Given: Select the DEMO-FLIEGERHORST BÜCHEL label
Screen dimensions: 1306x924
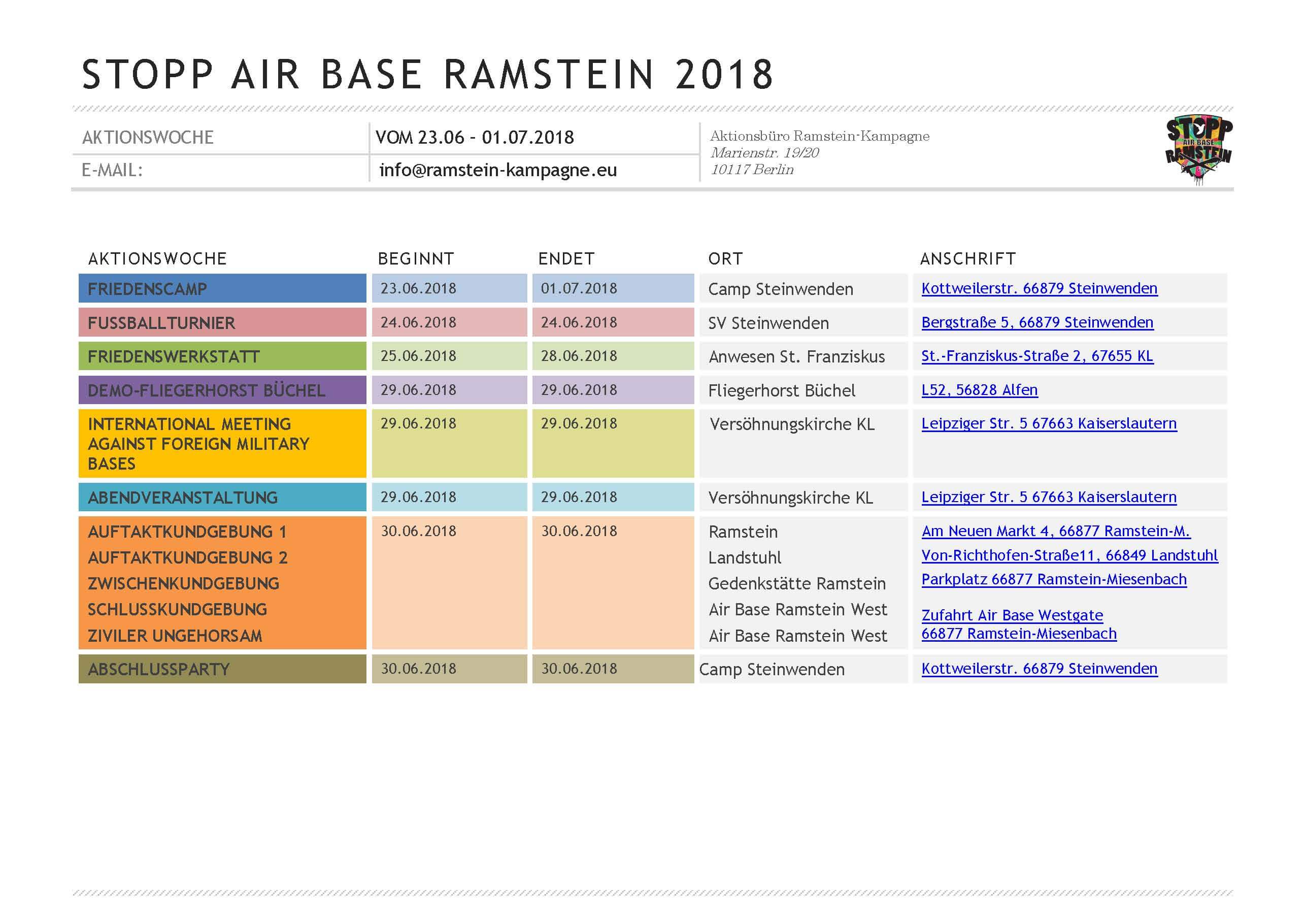Looking at the screenshot, I should tap(222, 390).
